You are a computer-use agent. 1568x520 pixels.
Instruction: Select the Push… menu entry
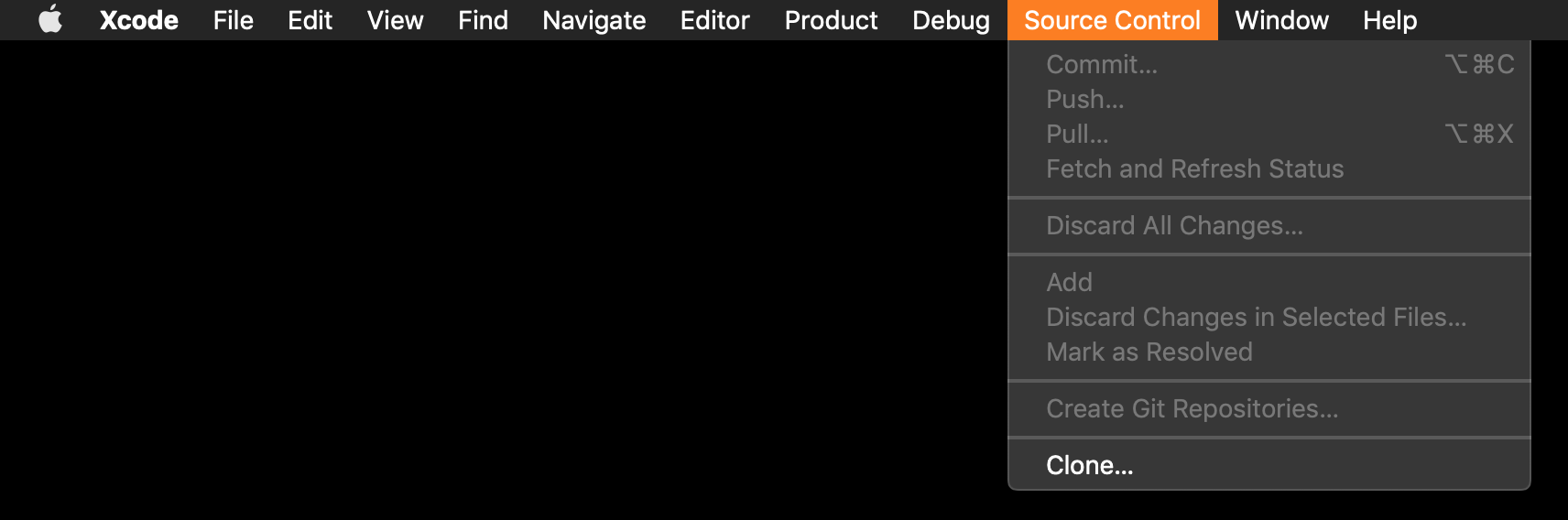pos(1269,99)
